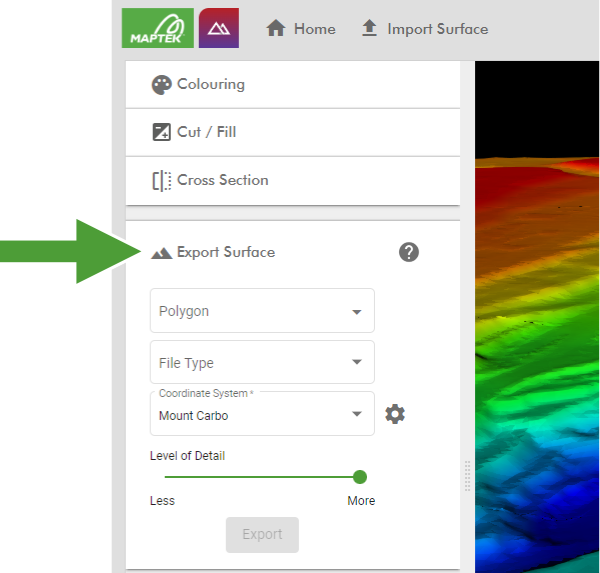Click the Cut / Fill icon

coord(161,132)
